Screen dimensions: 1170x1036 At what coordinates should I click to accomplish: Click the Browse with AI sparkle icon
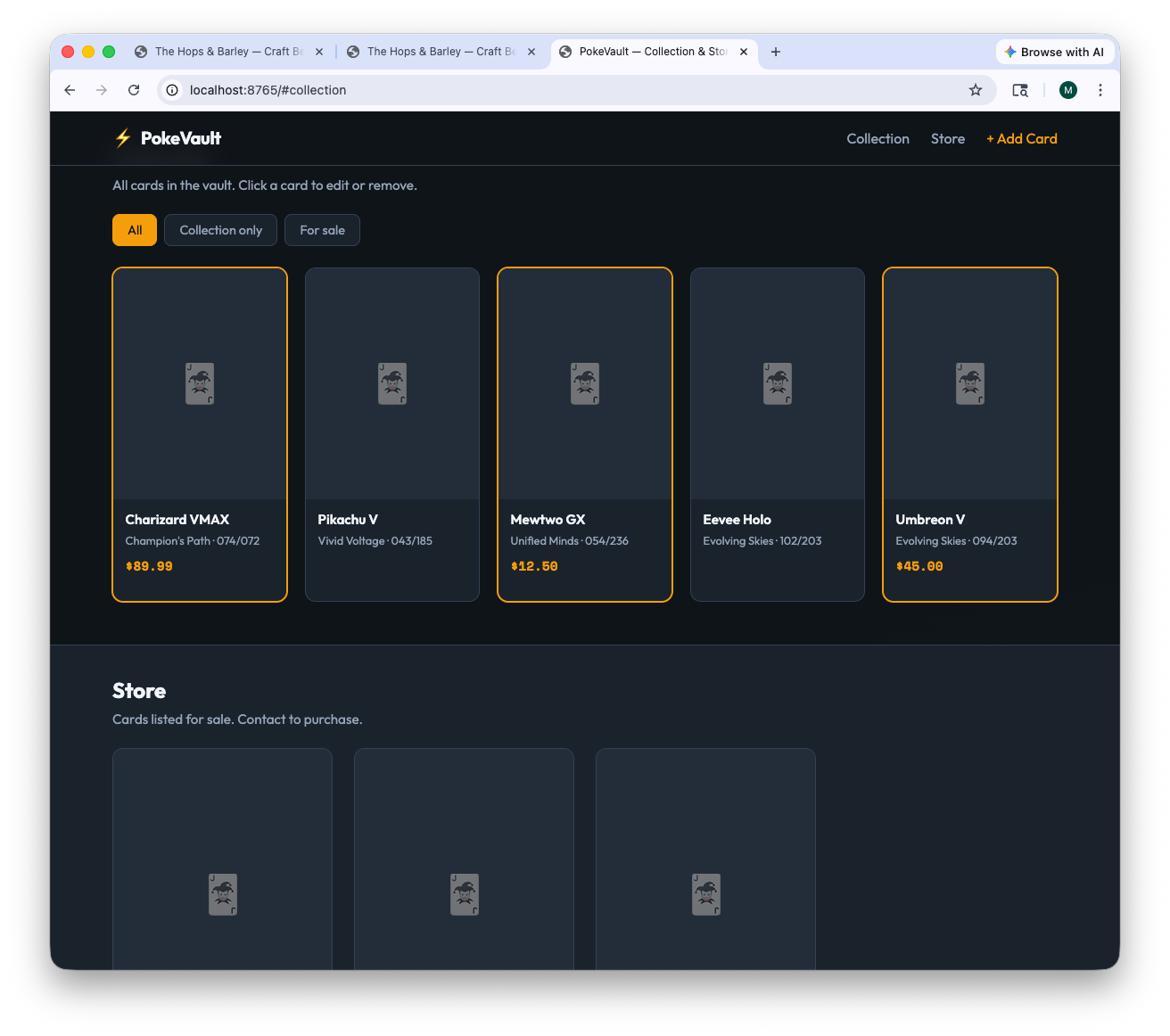coord(1009,52)
